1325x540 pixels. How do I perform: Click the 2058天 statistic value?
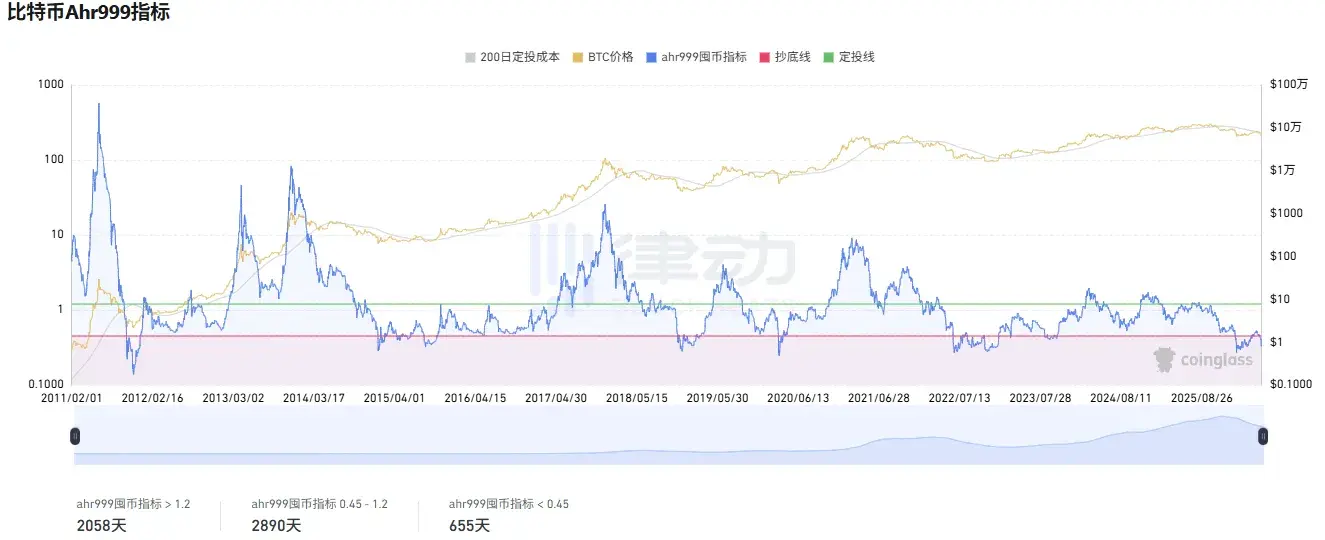click(102, 525)
